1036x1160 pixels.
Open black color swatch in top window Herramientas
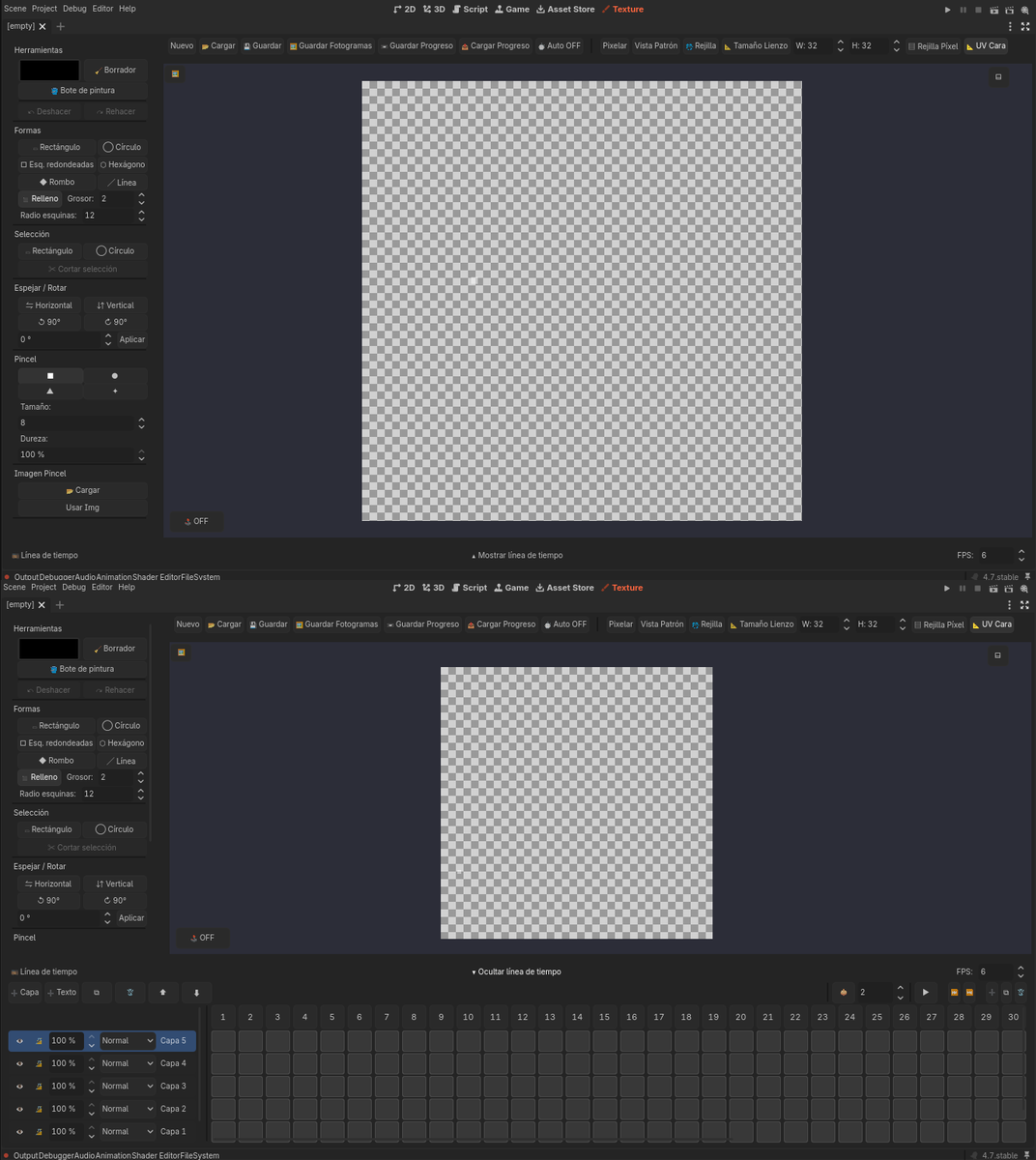[x=49, y=71]
